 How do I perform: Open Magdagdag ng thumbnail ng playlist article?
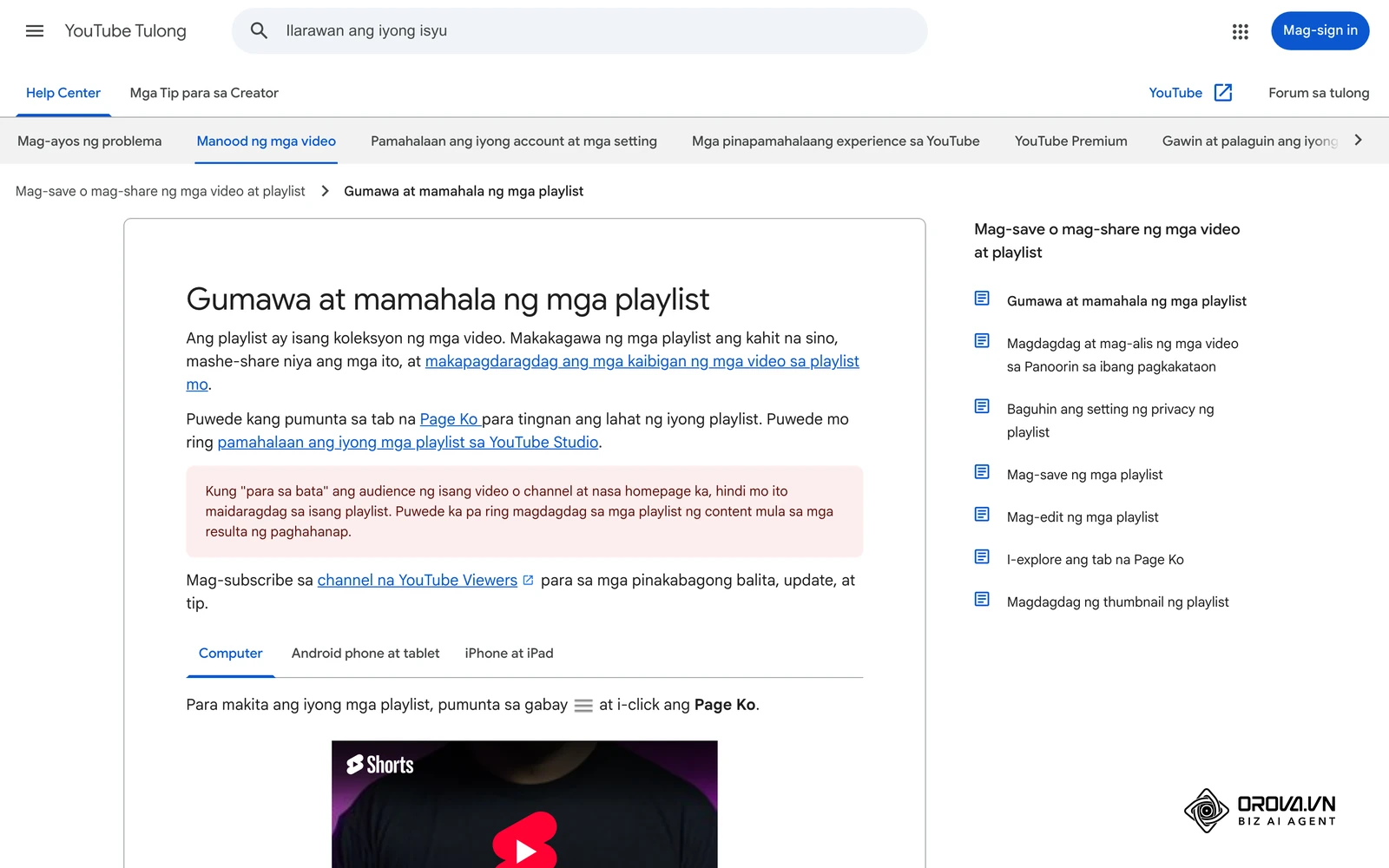pos(1117,602)
